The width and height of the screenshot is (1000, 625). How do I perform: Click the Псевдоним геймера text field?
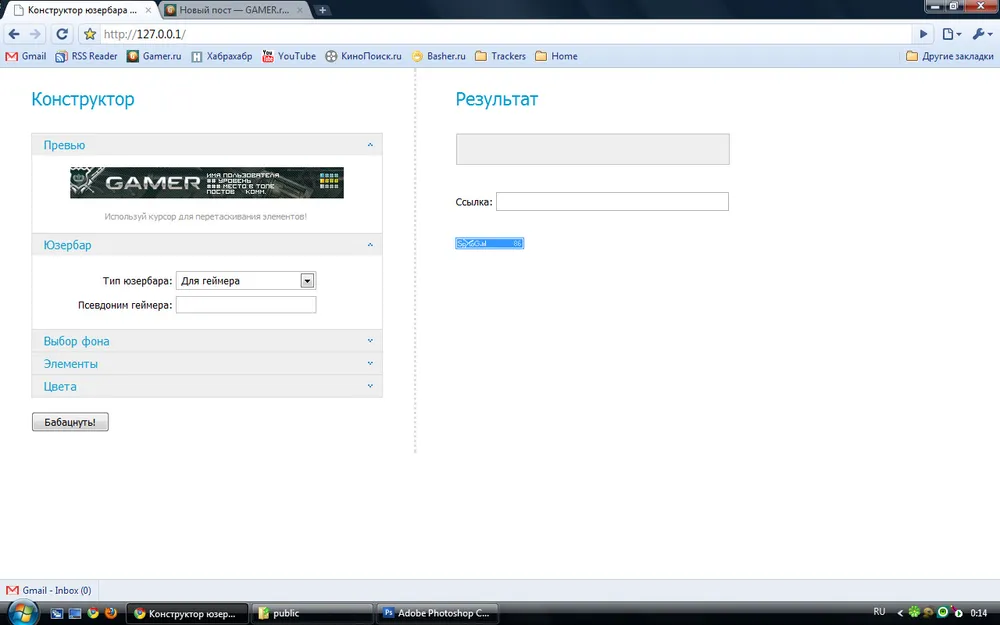[246, 305]
